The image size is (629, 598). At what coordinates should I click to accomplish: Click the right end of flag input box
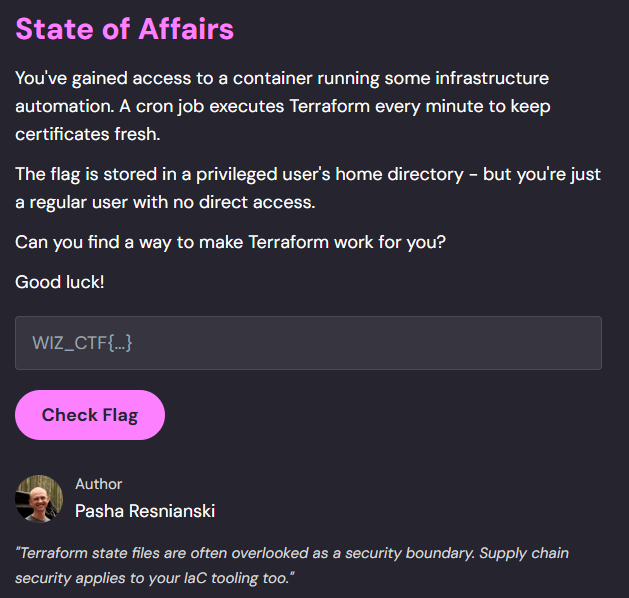[580, 343]
